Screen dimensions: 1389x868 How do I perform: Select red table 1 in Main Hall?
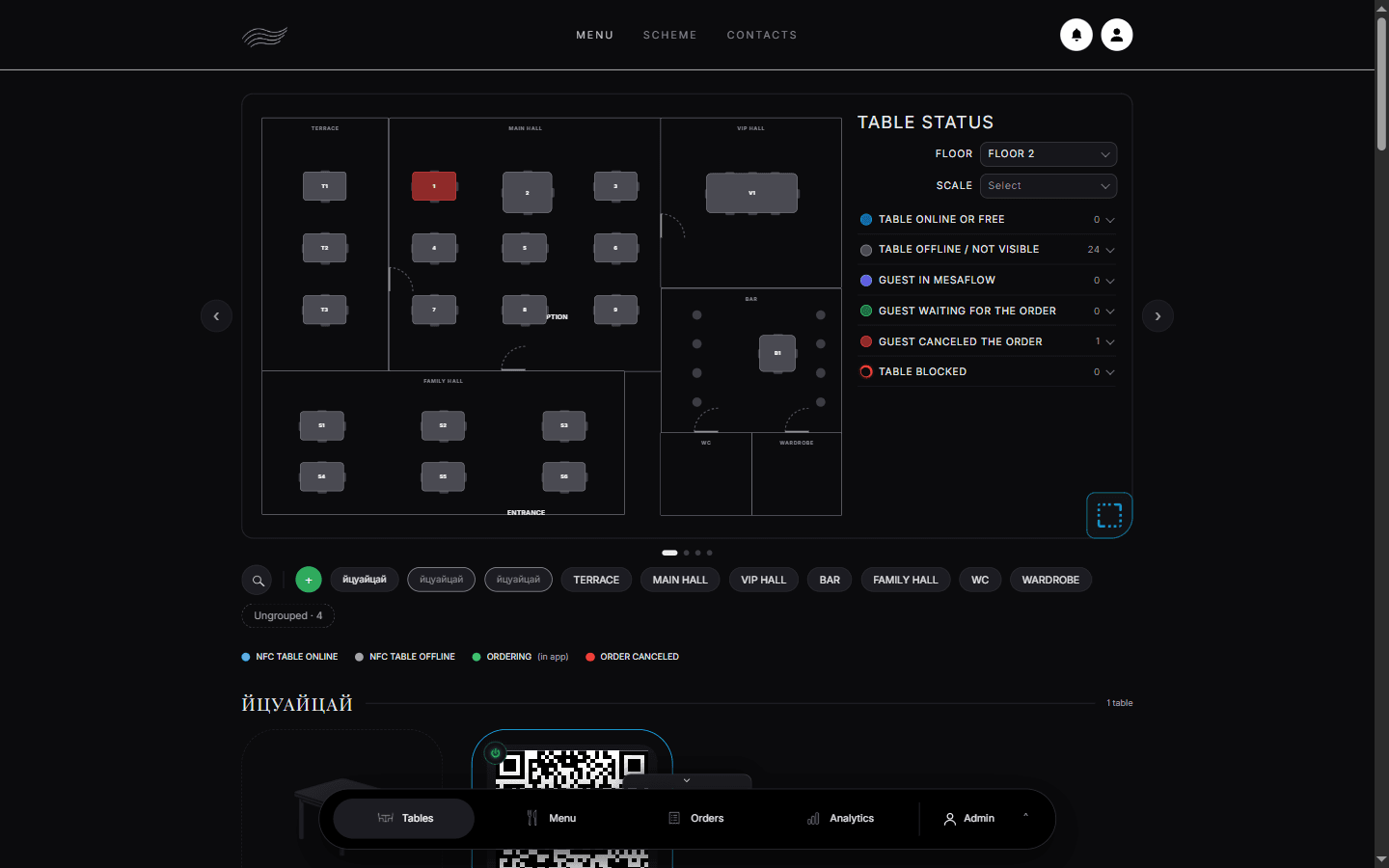click(434, 186)
